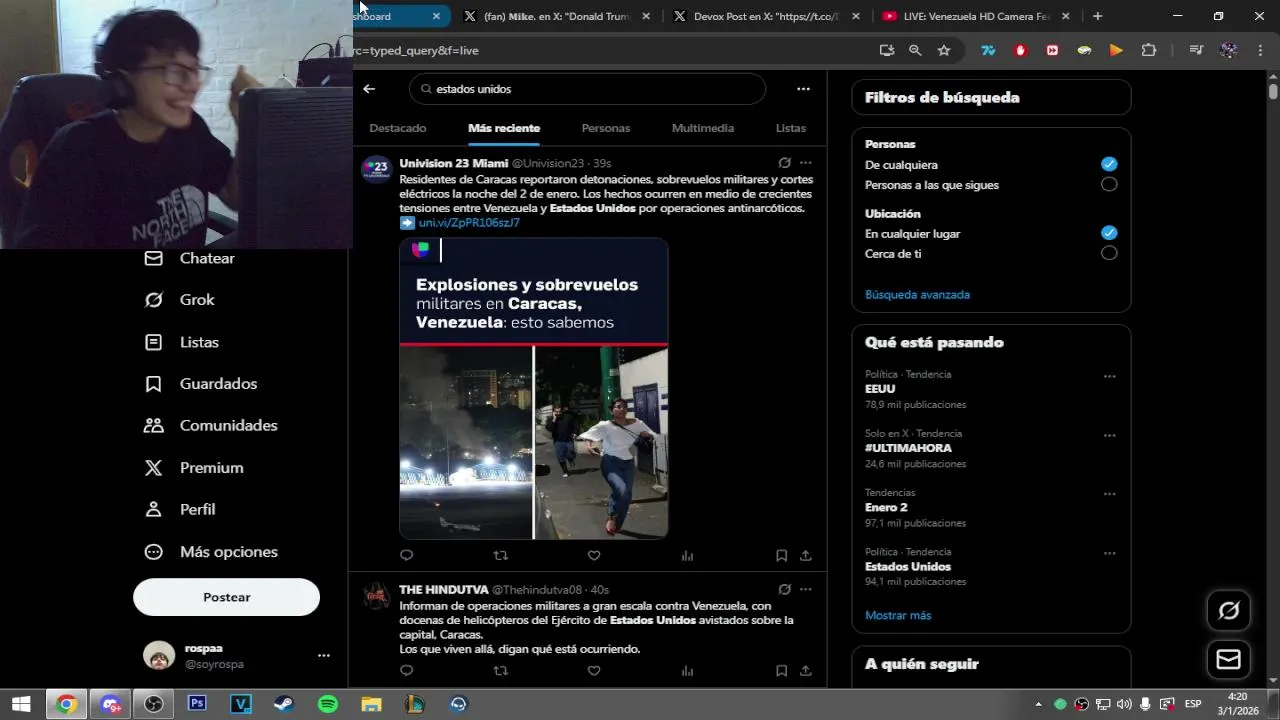Select the 'De cualquiera' people filter
The height and width of the screenshot is (720, 1280).
pos(1109,164)
